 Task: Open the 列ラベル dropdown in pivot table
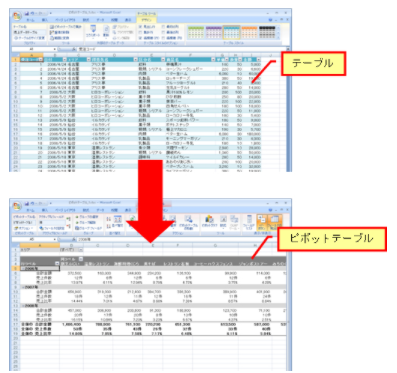[x=81, y=259]
